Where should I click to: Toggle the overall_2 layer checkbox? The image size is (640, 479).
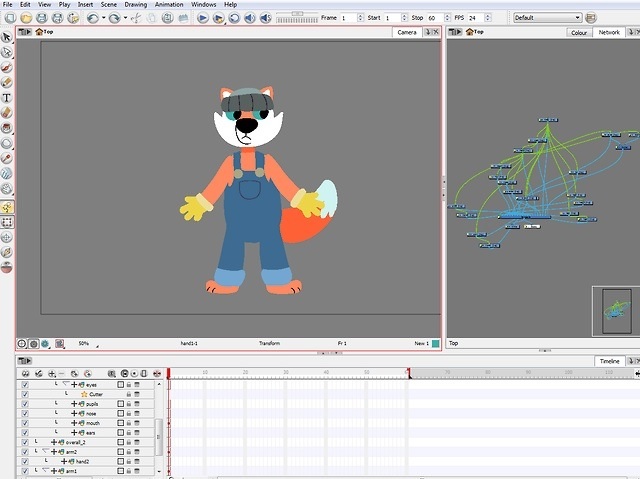pos(25,442)
